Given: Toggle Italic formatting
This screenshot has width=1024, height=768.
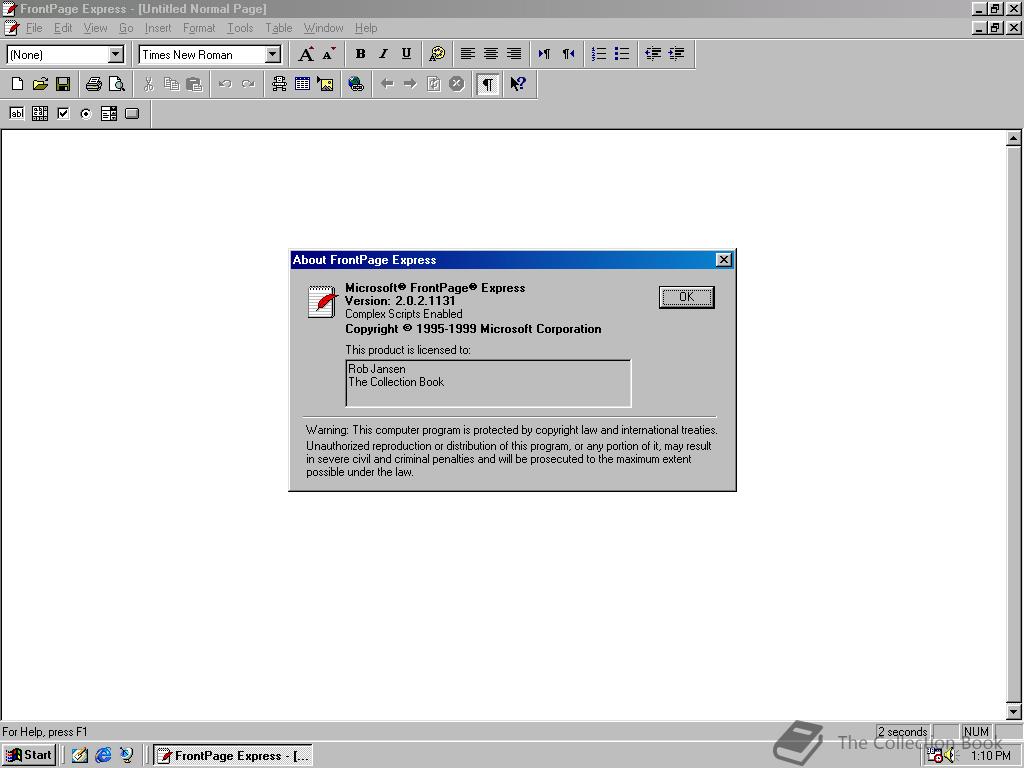Looking at the screenshot, I should click(383, 54).
